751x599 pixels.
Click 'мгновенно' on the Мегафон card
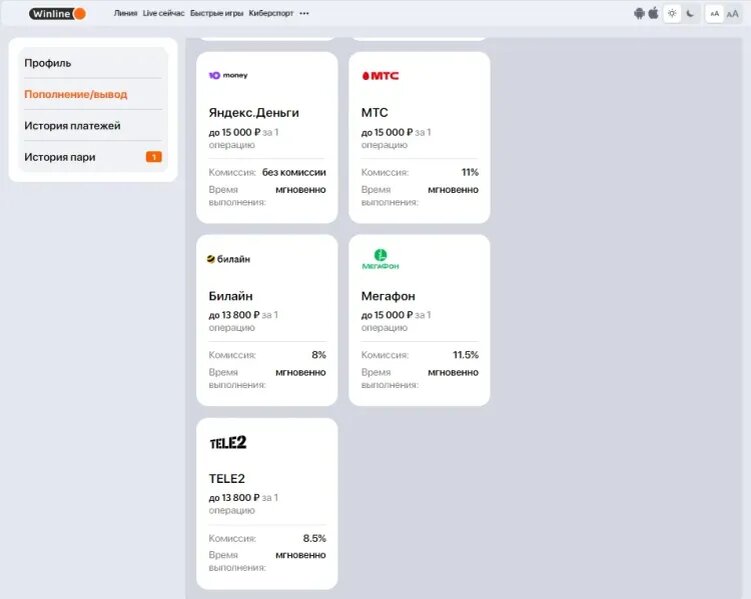453,373
